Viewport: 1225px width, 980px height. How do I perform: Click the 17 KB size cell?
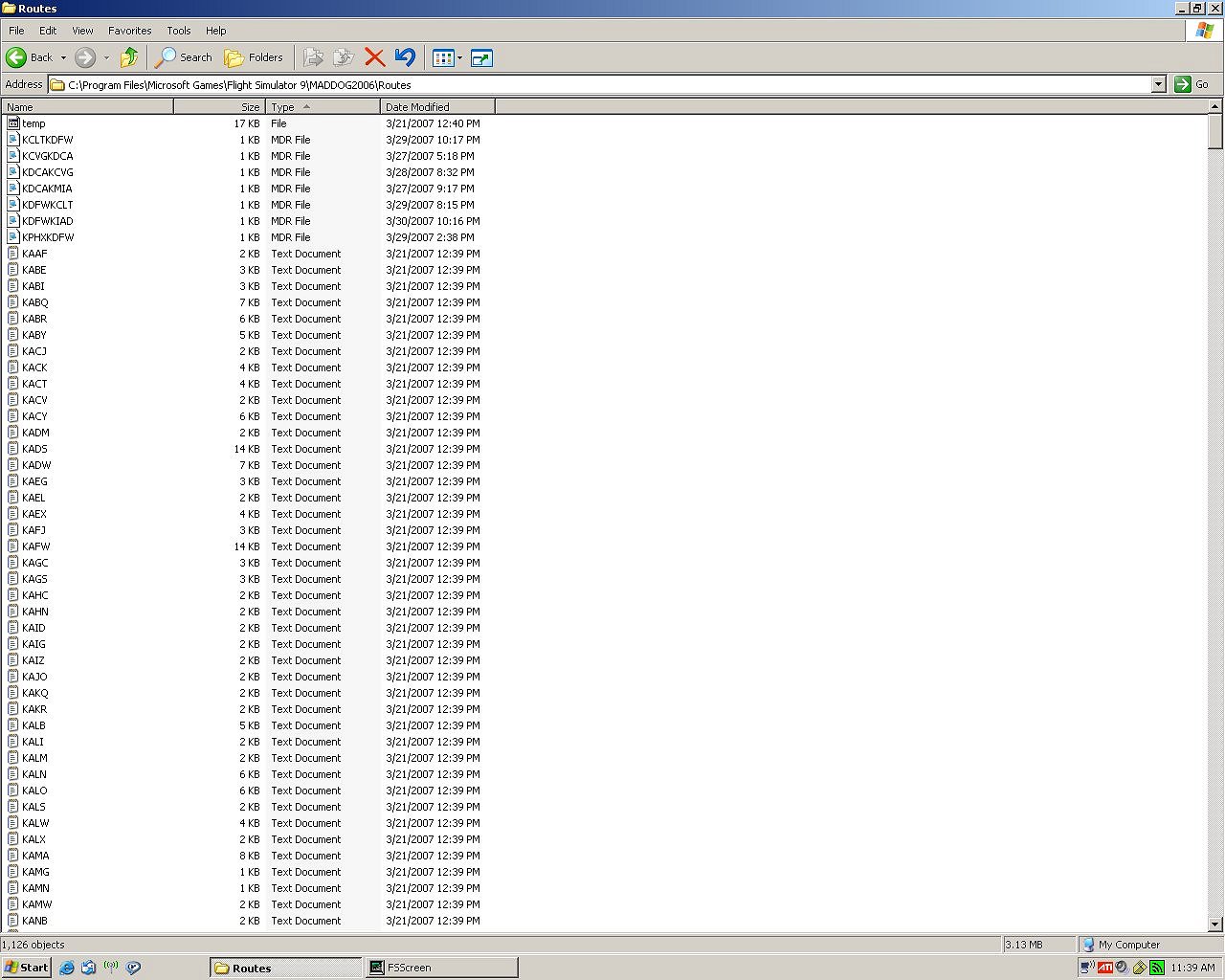(x=247, y=123)
